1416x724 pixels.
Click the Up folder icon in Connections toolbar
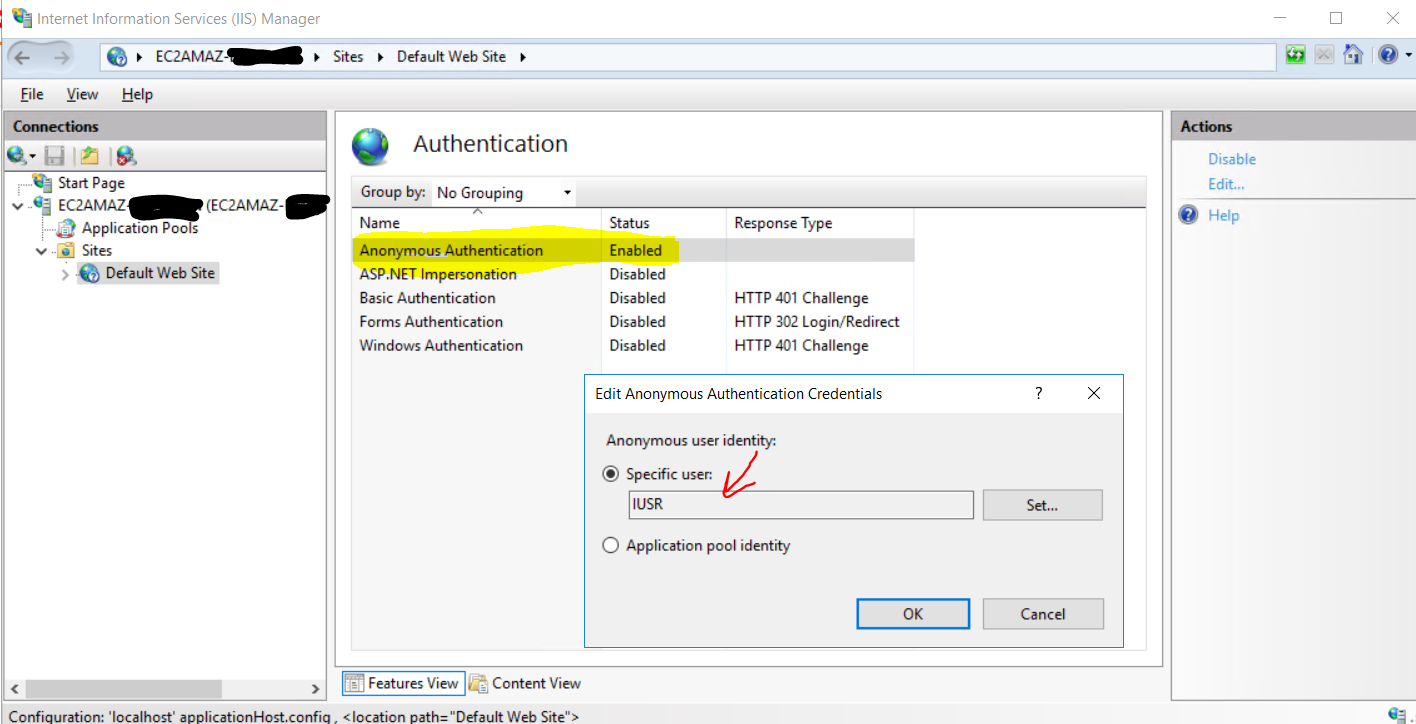tap(90, 155)
